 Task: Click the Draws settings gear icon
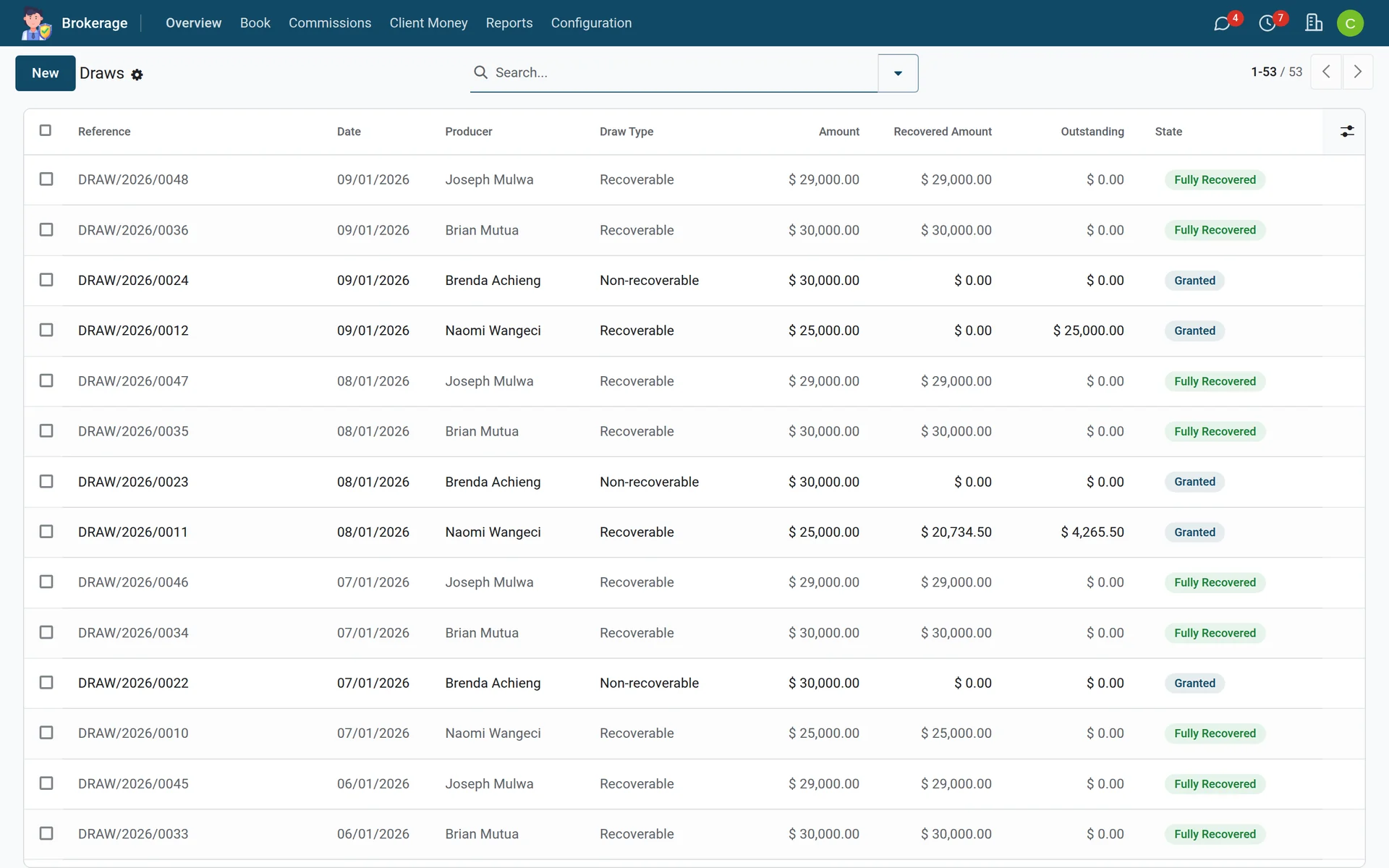point(137,75)
